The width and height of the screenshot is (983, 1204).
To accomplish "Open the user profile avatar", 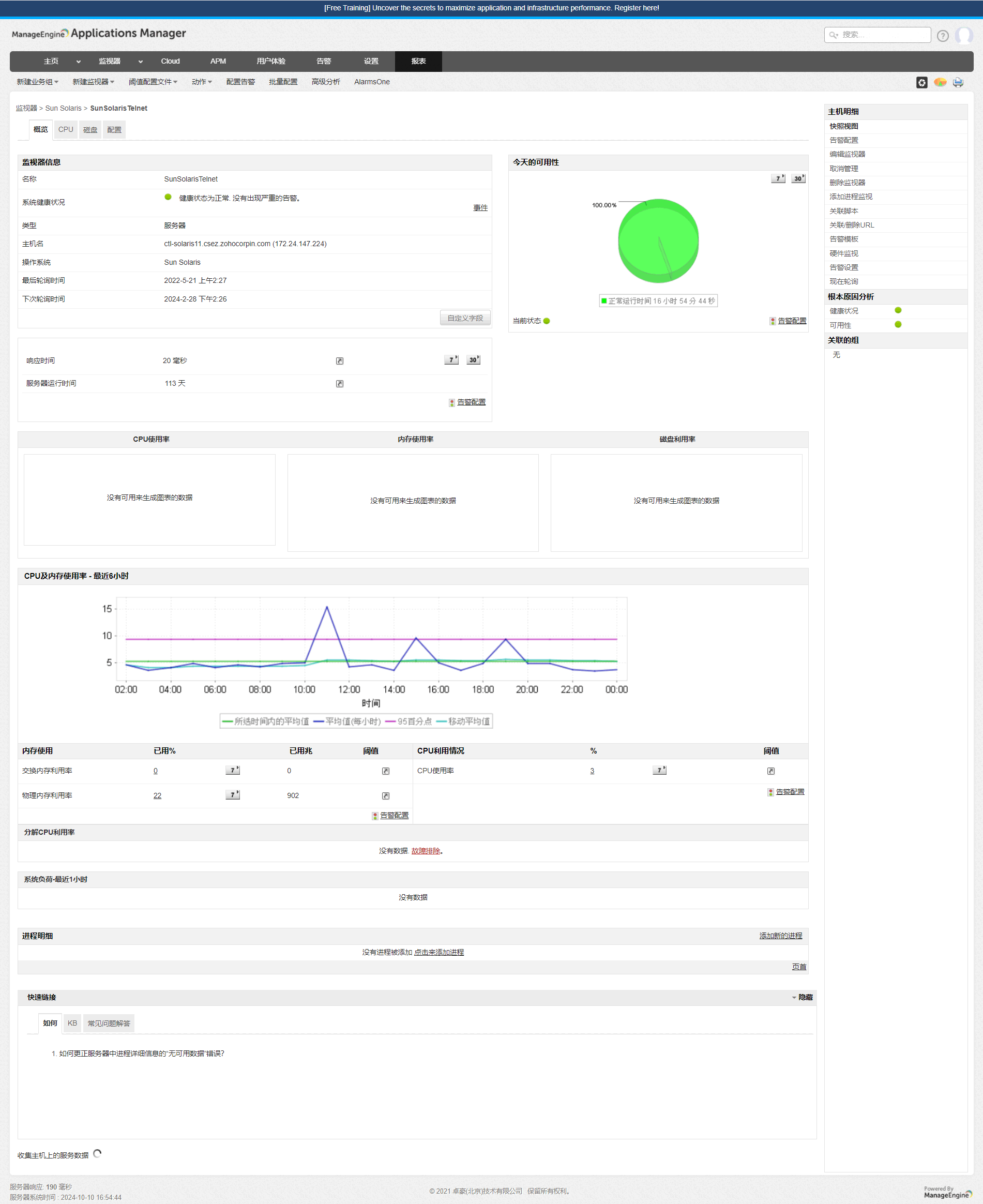I will (963, 35).
